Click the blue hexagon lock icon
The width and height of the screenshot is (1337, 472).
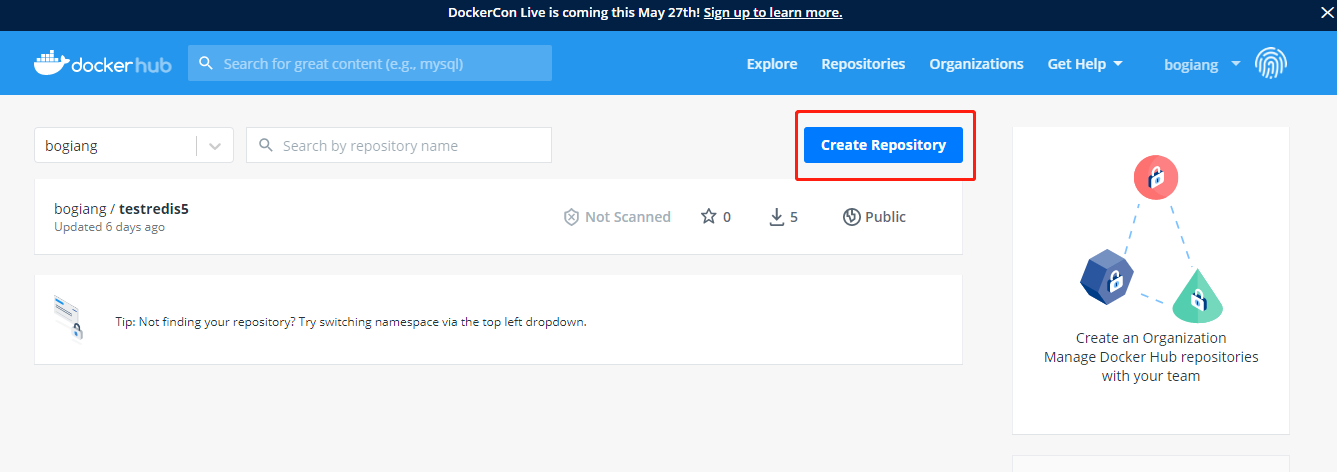(1107, 277)
